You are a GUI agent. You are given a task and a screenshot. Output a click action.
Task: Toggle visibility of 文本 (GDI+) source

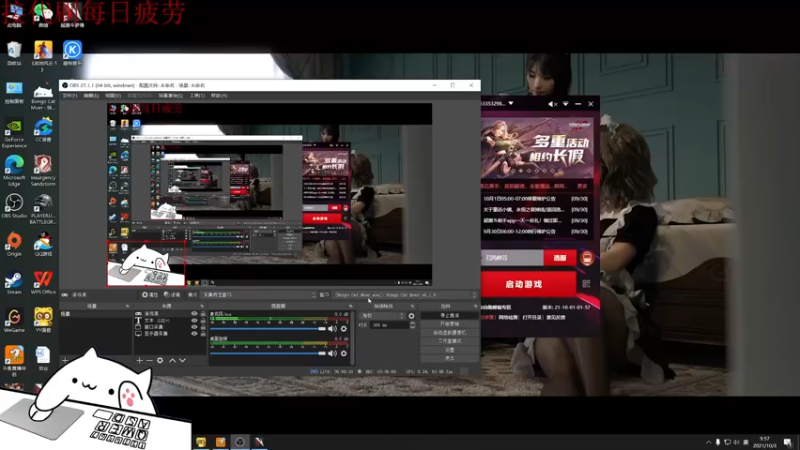(194, 320)
